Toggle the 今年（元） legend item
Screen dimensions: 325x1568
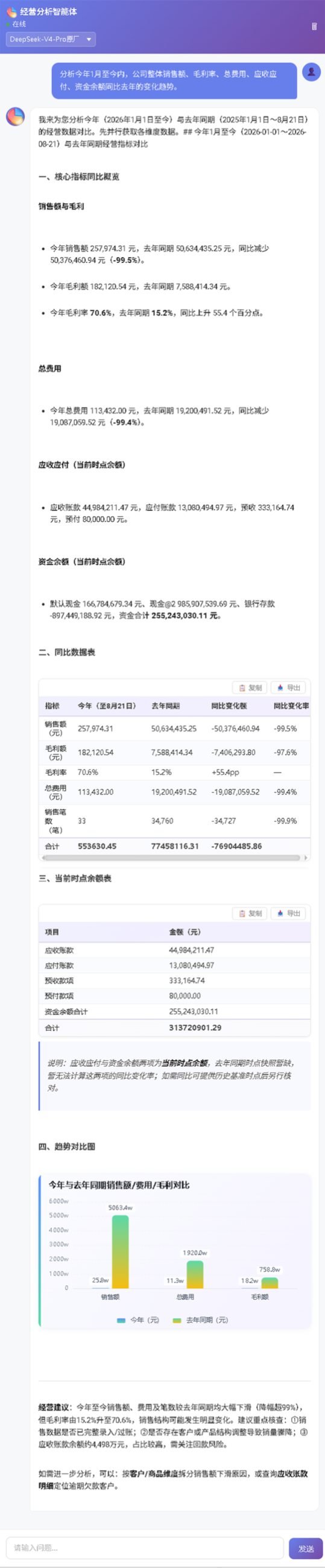[138, 1320]
